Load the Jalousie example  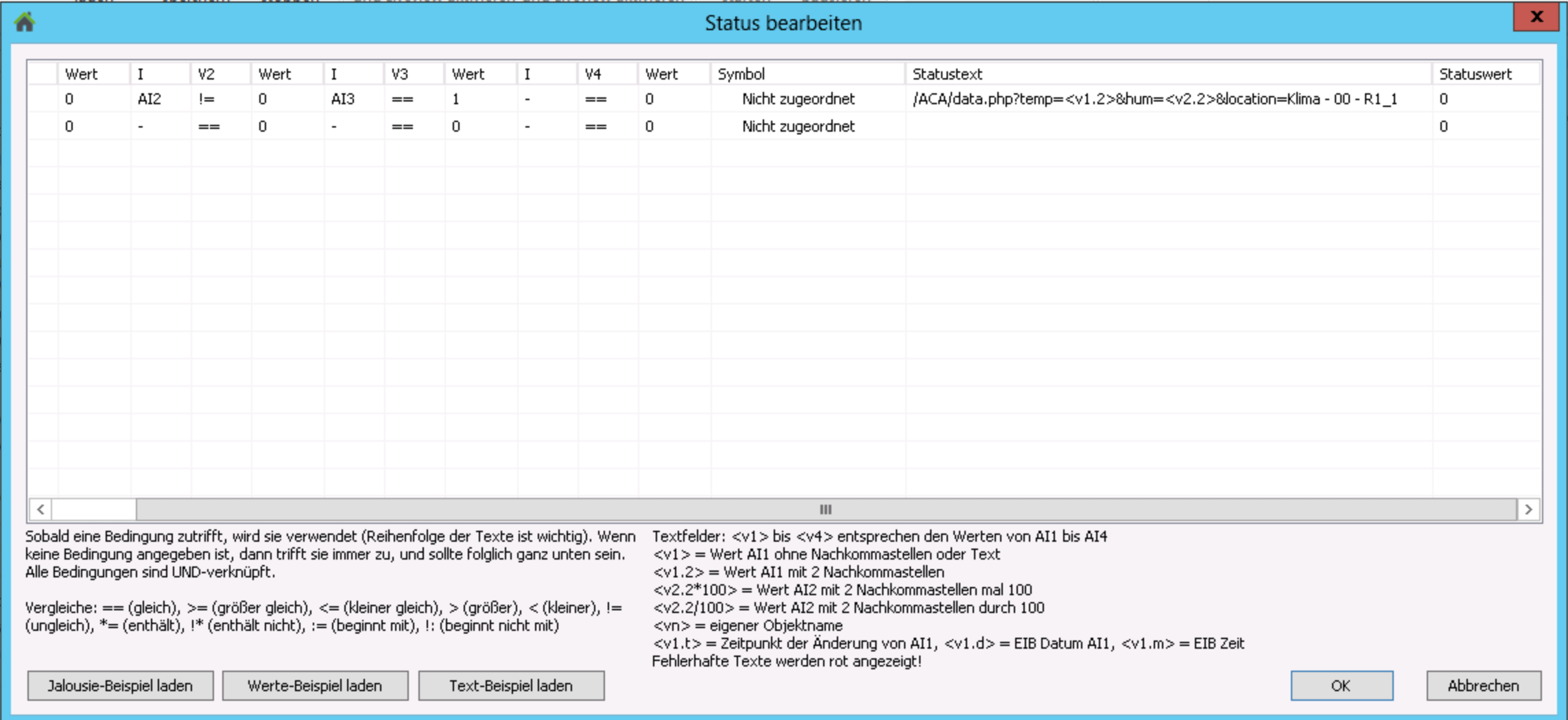(120, 686)
